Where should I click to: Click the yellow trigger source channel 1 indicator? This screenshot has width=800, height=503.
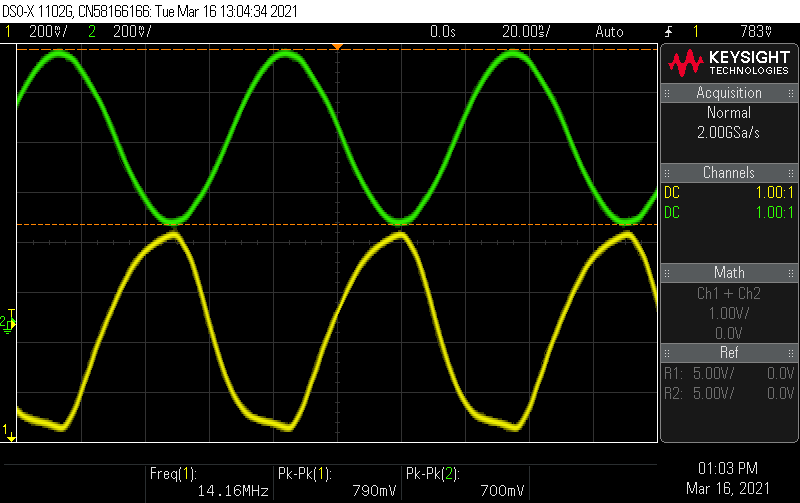point(696,32)
